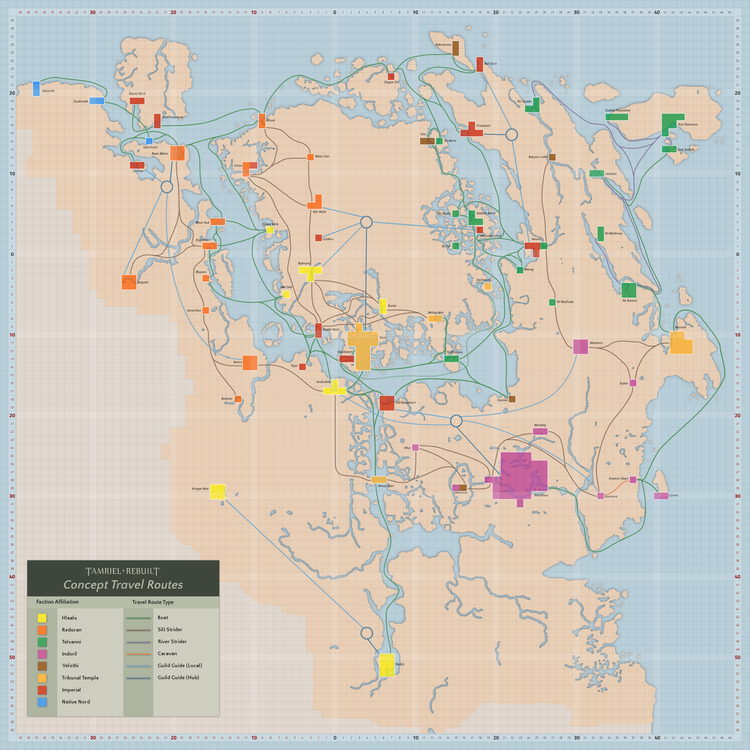
Task: Click the Faction Affiliation legend heading
Action: (x=57, y=602)
